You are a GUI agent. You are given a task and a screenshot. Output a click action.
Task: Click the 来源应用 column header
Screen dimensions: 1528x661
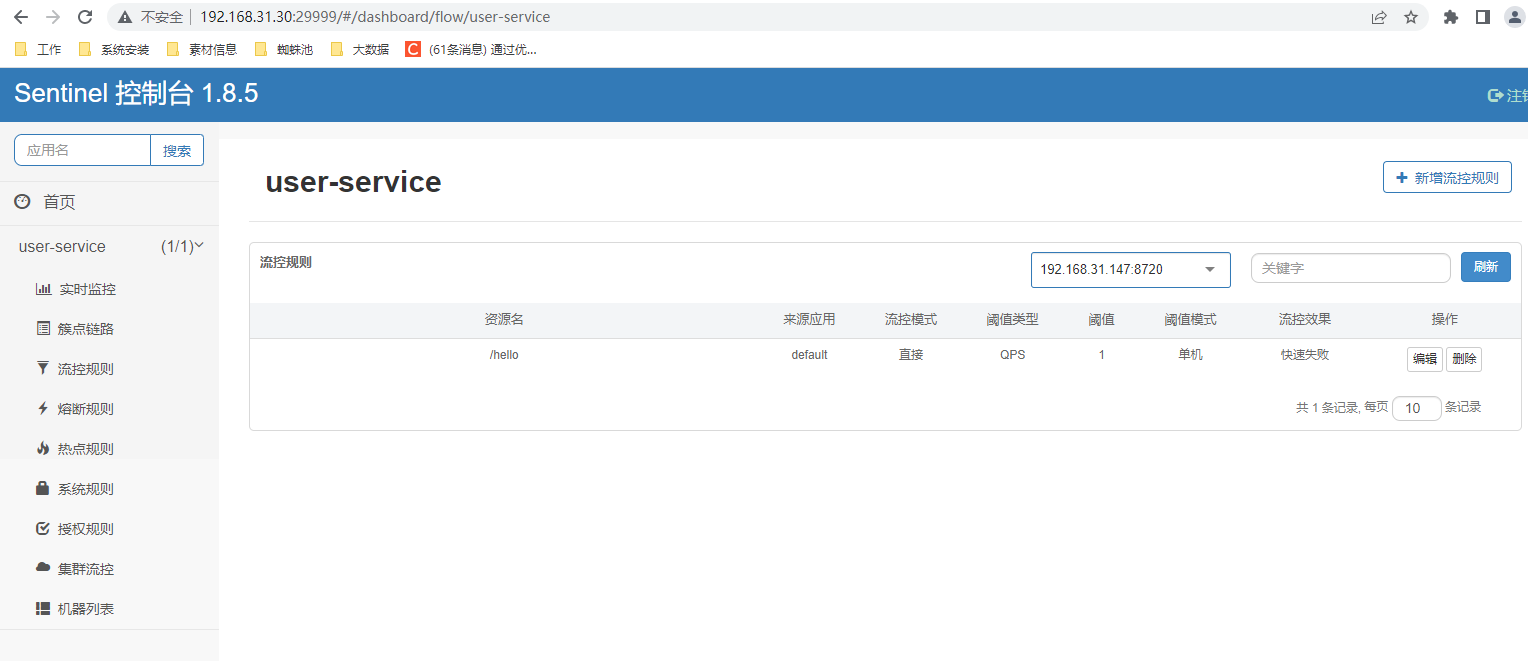809,320
